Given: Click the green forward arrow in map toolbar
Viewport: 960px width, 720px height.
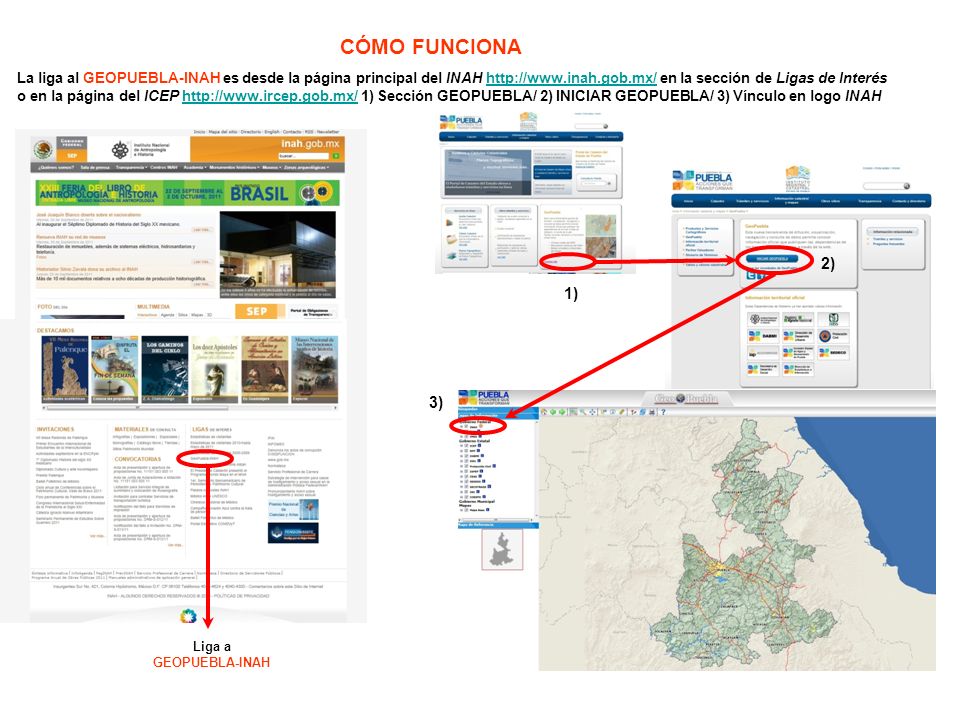Looking at the screenshot, I should click(563, 412).
